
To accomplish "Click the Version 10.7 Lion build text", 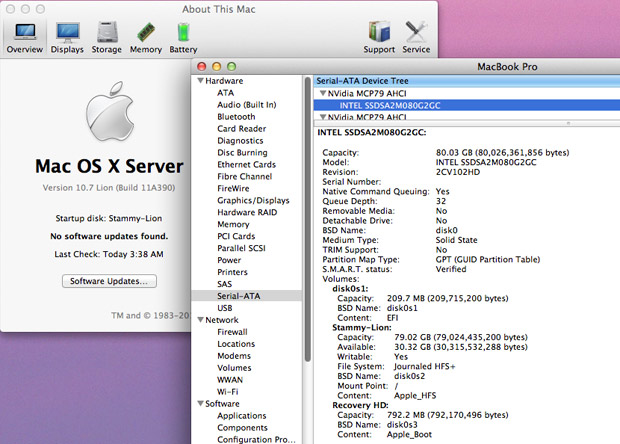I will tap(109, 188).
